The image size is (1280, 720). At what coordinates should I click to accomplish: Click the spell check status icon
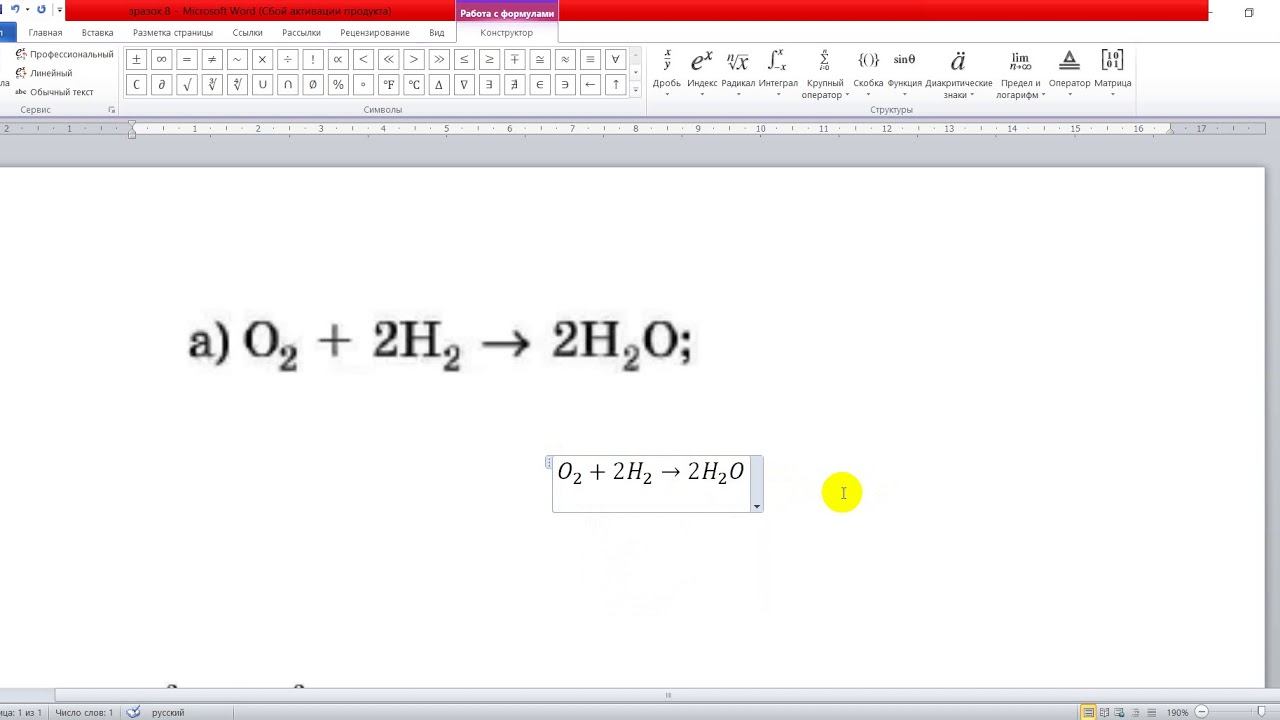pyautogui.click(x=134, y=712)
